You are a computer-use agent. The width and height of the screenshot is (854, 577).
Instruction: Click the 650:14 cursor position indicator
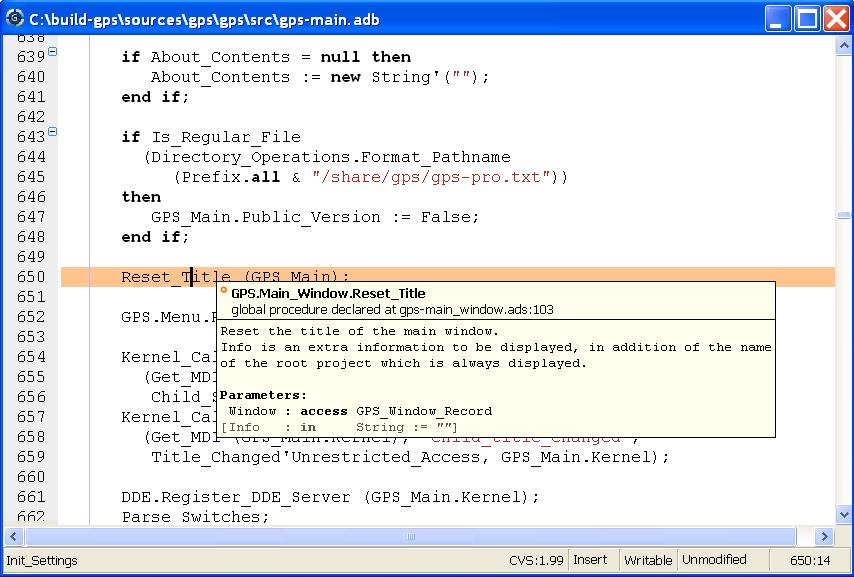point(810,560)
